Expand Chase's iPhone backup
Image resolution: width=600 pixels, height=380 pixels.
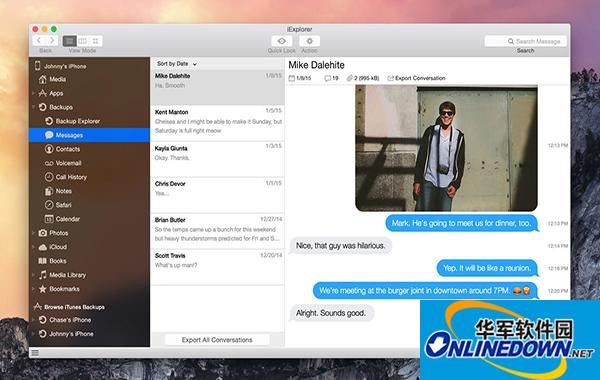click(33, 320)
